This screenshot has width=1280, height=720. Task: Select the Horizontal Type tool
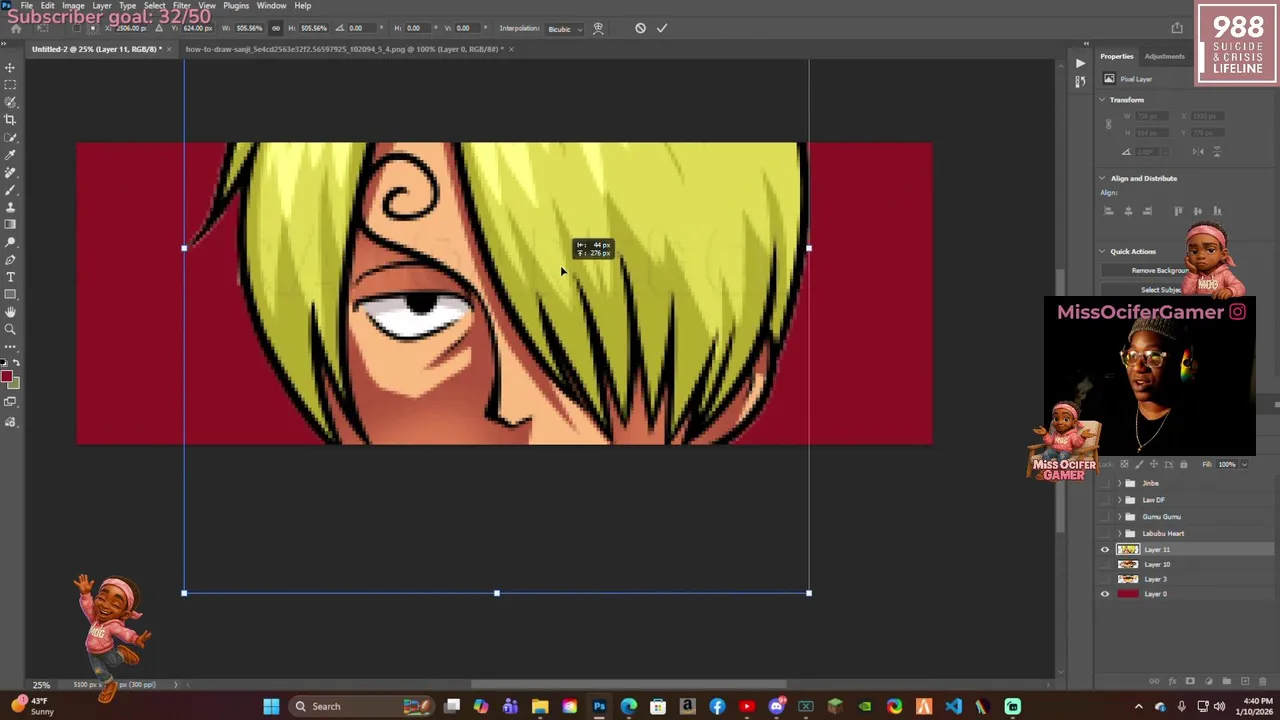click(10, 277)
